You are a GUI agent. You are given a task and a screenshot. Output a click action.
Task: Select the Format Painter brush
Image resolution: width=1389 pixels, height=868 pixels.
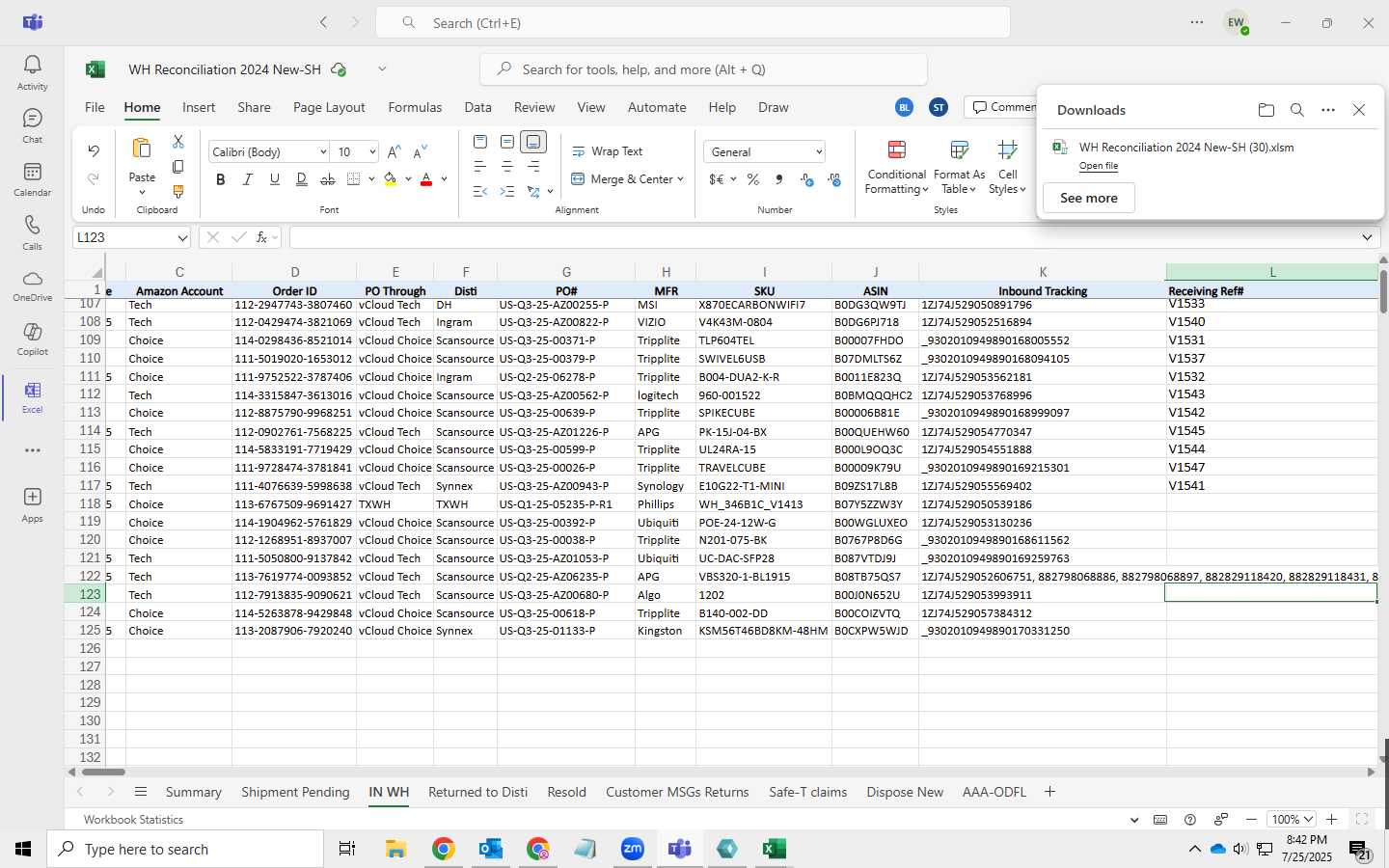pyautogui.click(x=177, y=192)
